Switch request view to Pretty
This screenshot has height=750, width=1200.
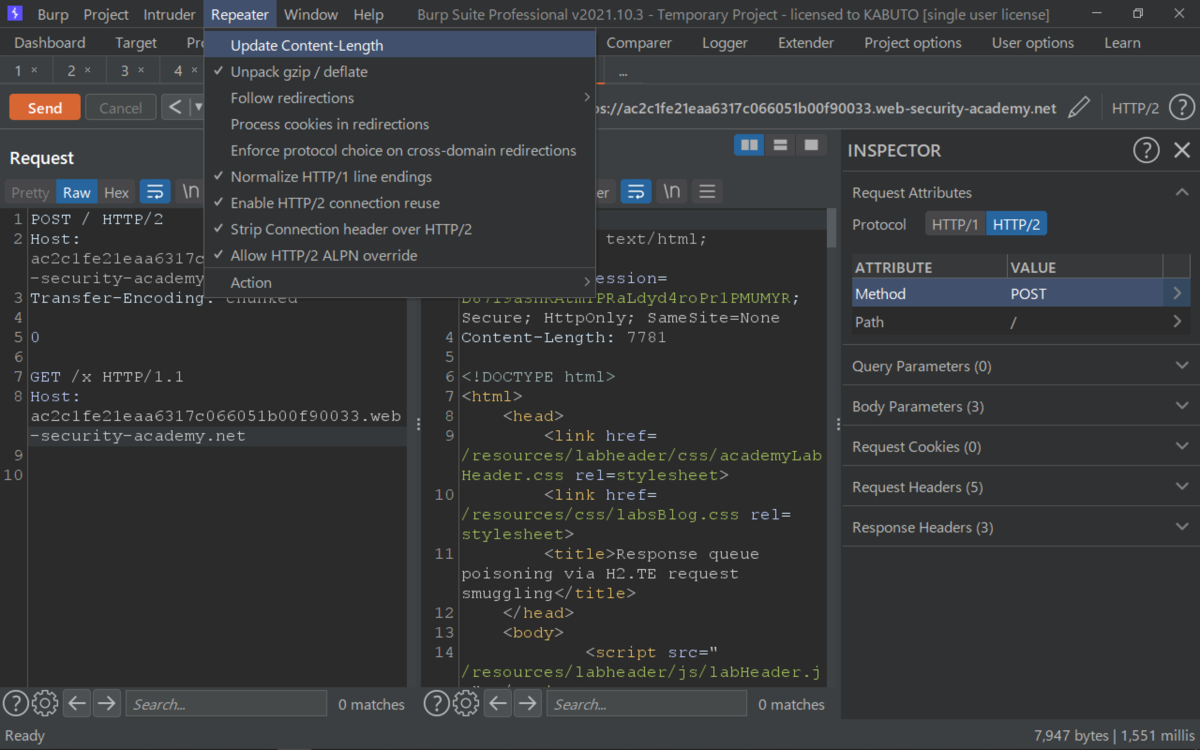point(30,193)
